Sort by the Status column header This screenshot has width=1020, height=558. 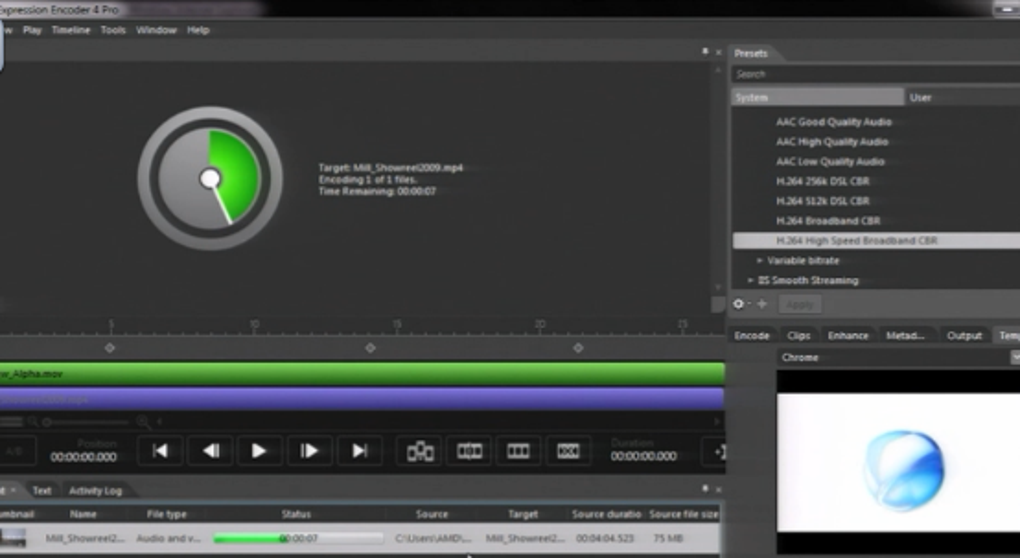(296, 514)
